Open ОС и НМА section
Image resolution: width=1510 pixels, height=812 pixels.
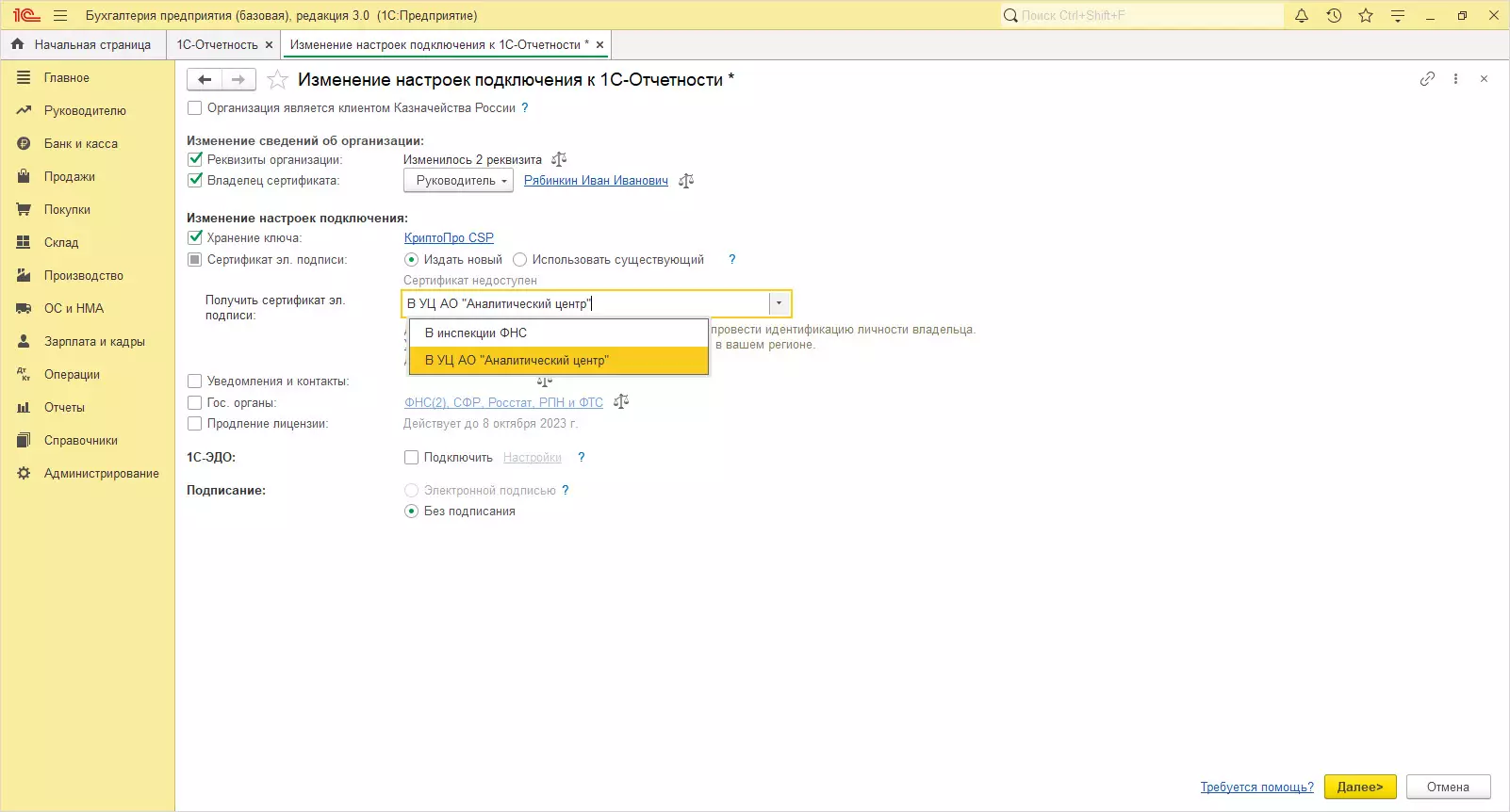88,309
